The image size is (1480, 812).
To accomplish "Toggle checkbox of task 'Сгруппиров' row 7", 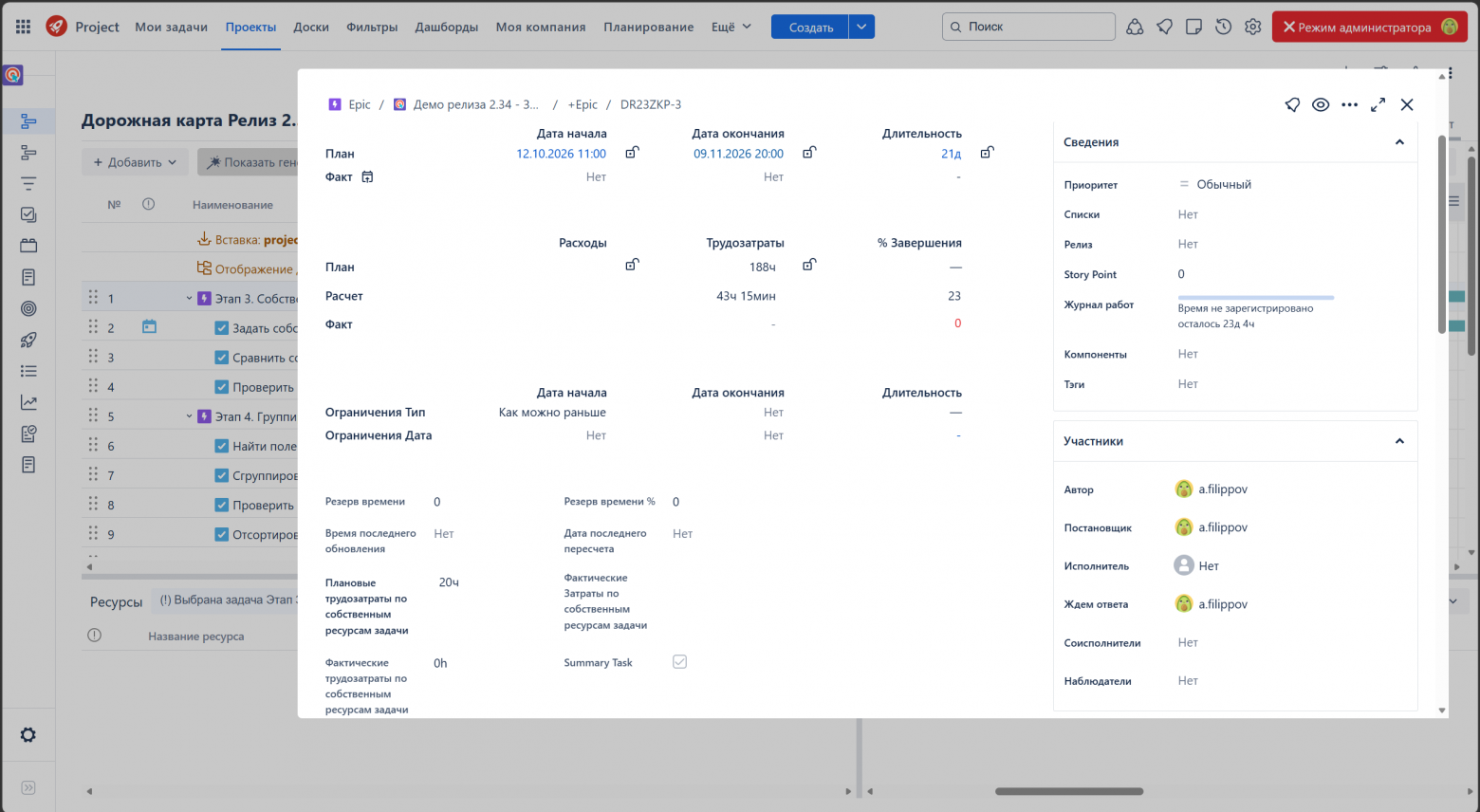I will [x=222, y=475].
